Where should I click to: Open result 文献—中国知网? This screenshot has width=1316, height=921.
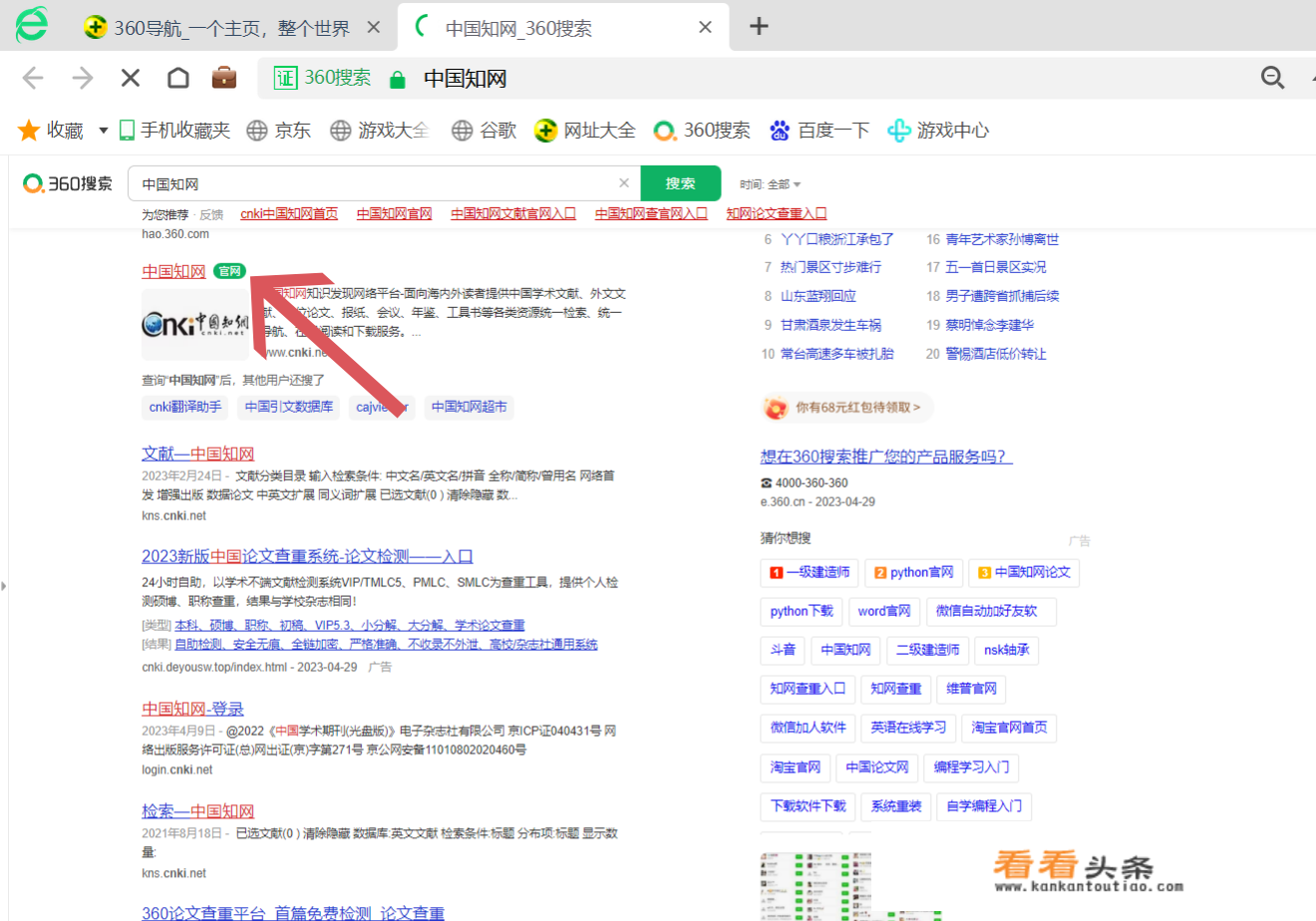pos(197,454)
